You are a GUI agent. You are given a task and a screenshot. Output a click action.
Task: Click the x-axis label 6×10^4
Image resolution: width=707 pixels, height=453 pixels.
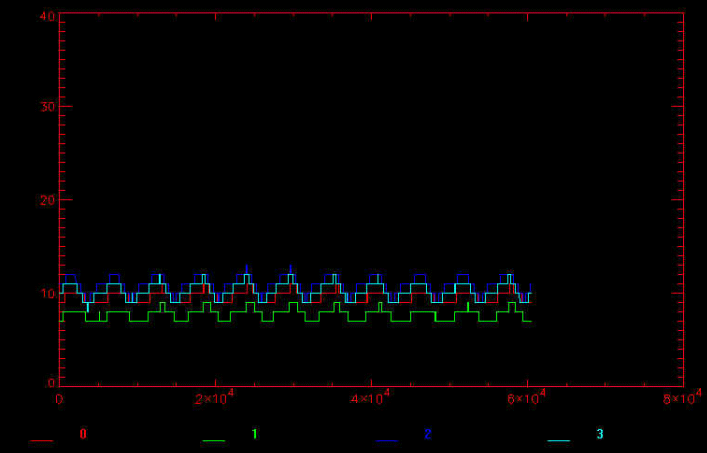(525, 398)
